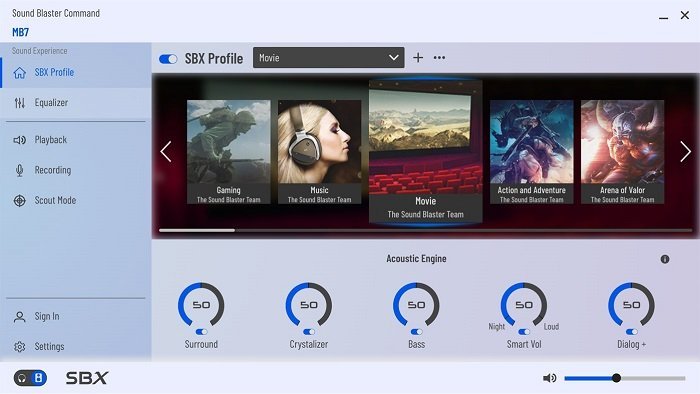
Task: Show previous profiles with left arrow
Action: pyautogui.click(x=166, y=151)
